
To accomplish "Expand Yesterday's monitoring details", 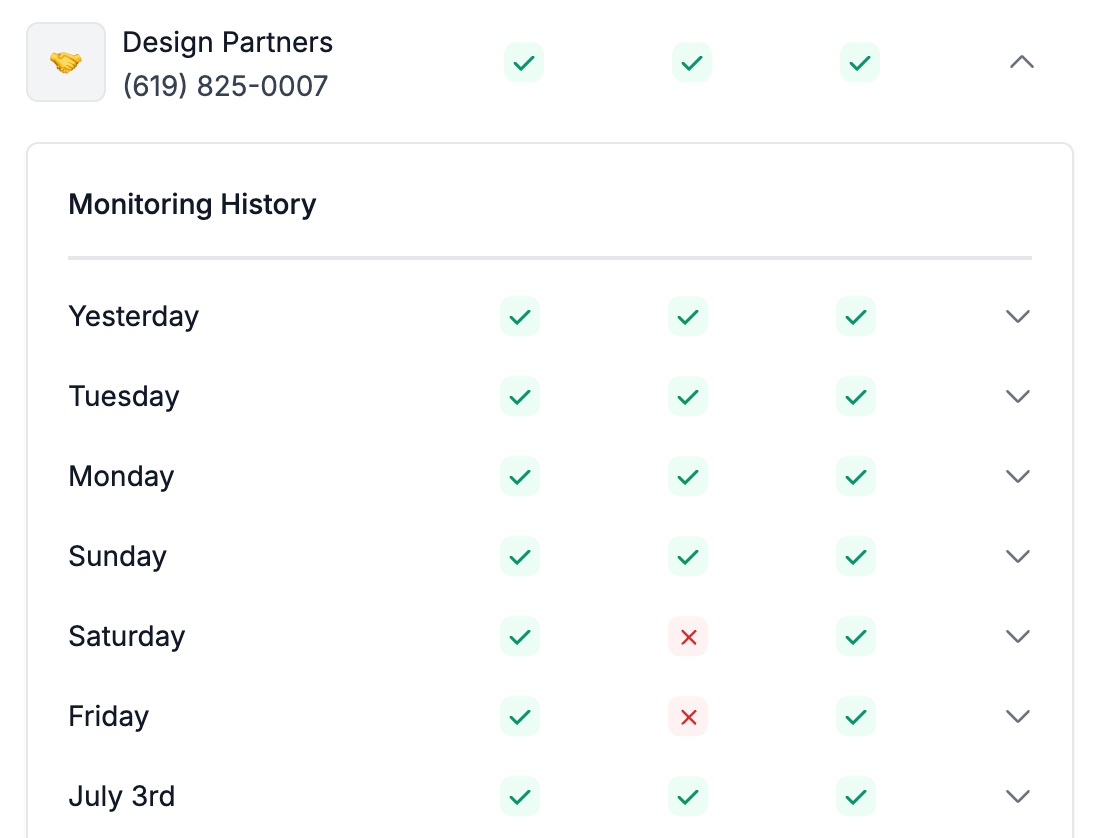I will (x=1017, y=316).
